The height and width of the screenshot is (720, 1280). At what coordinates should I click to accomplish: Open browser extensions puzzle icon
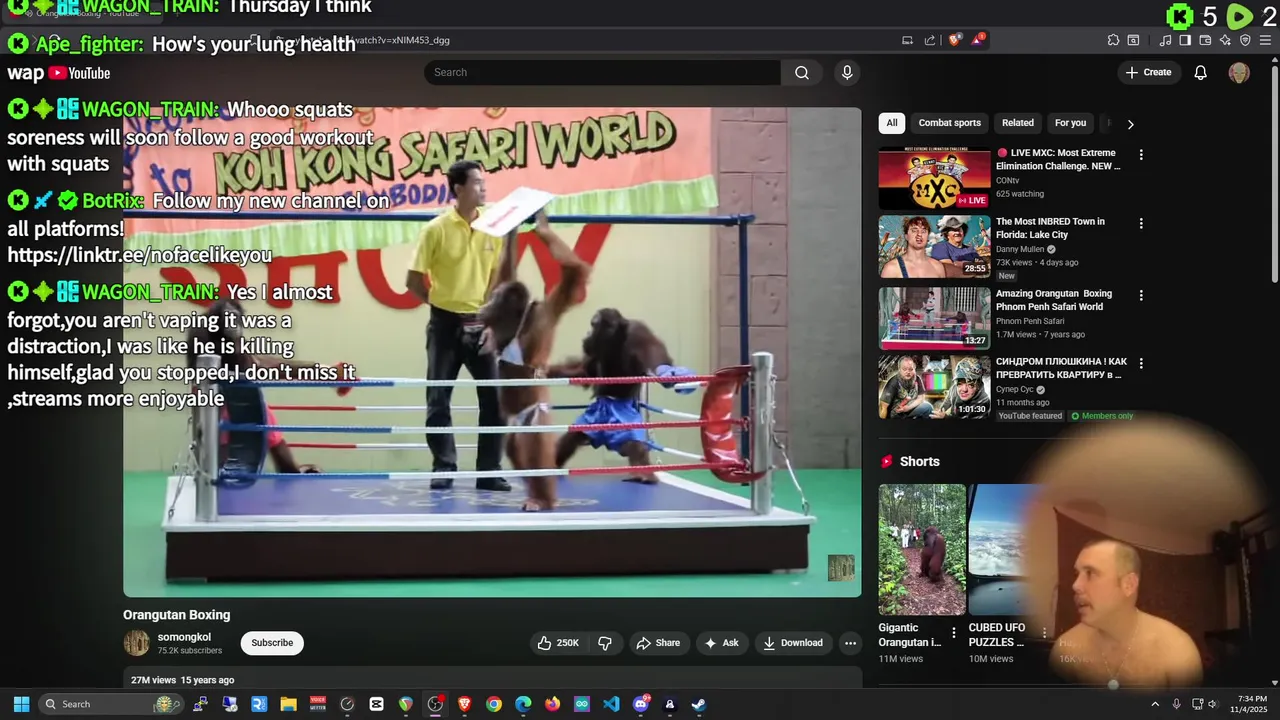pos(1113,40)
